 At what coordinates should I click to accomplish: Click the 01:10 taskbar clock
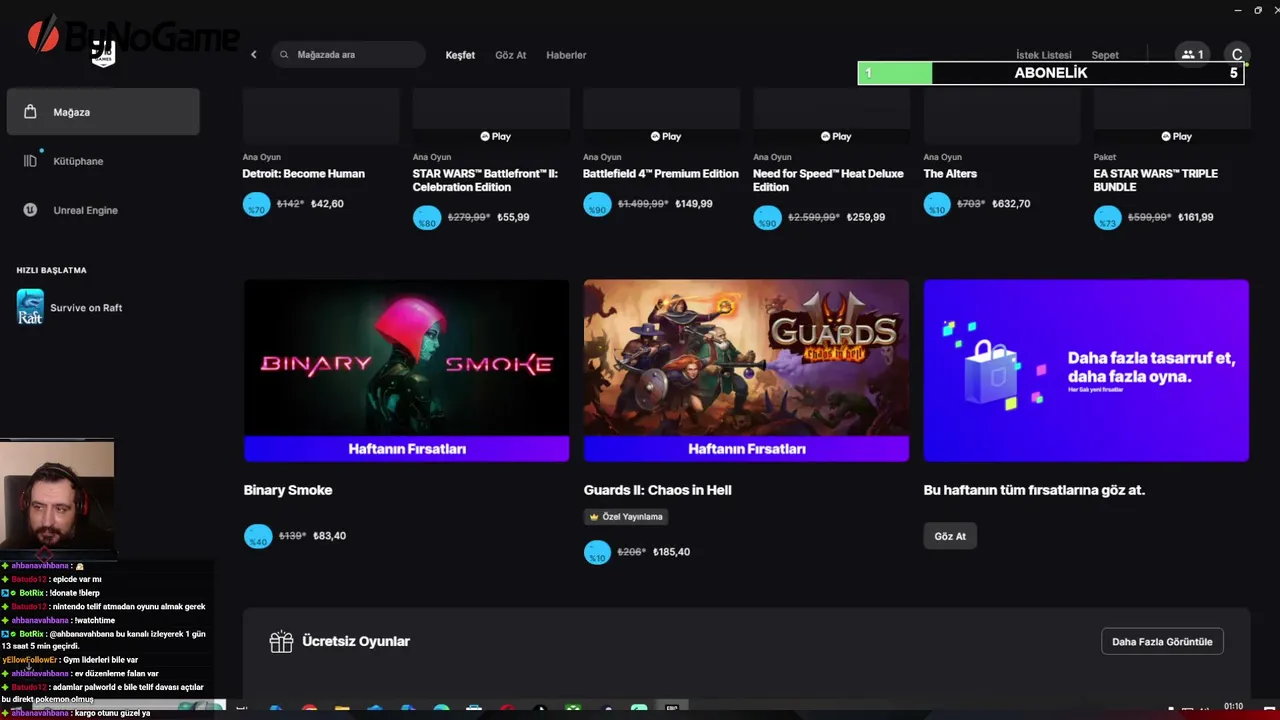(x=1233, y=707)
